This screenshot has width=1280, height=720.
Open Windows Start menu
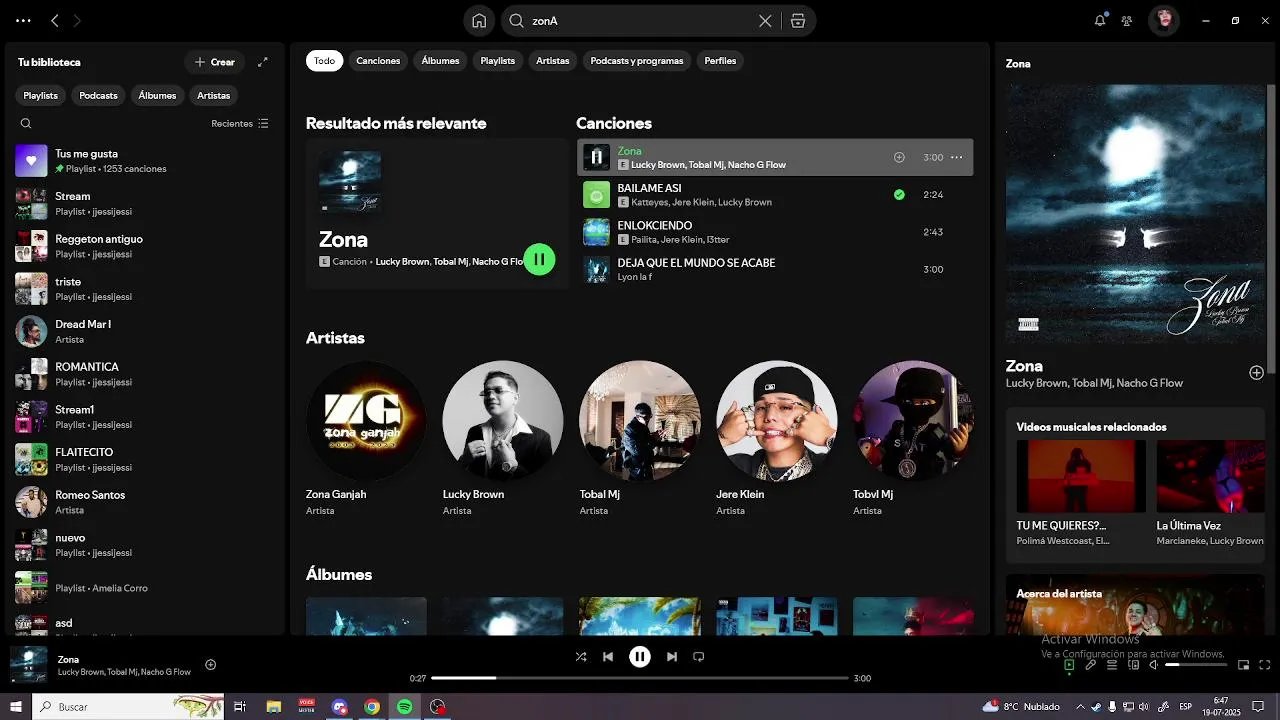tap(16, 706)
